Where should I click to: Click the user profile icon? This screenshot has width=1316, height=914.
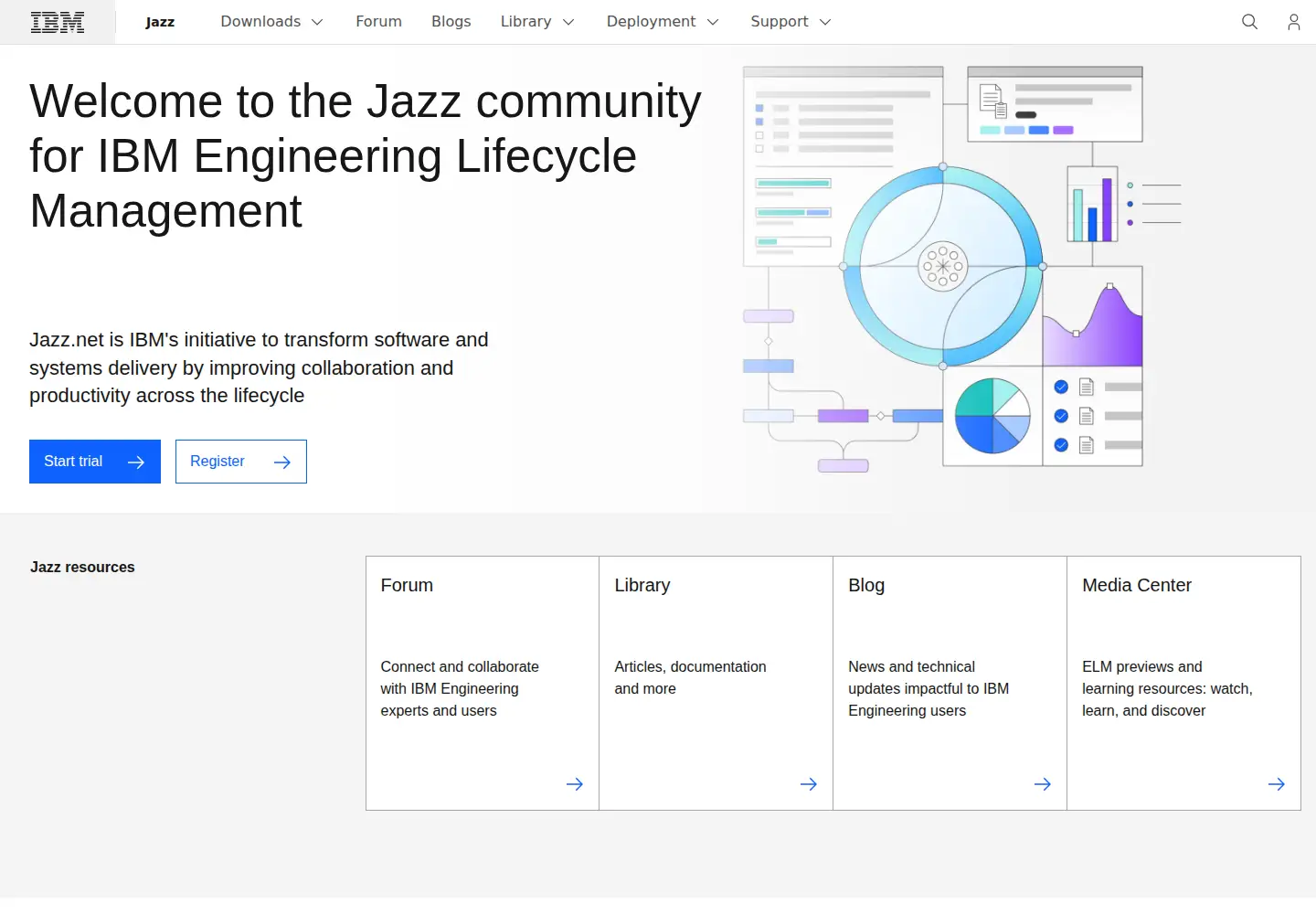pos(1293,22)
